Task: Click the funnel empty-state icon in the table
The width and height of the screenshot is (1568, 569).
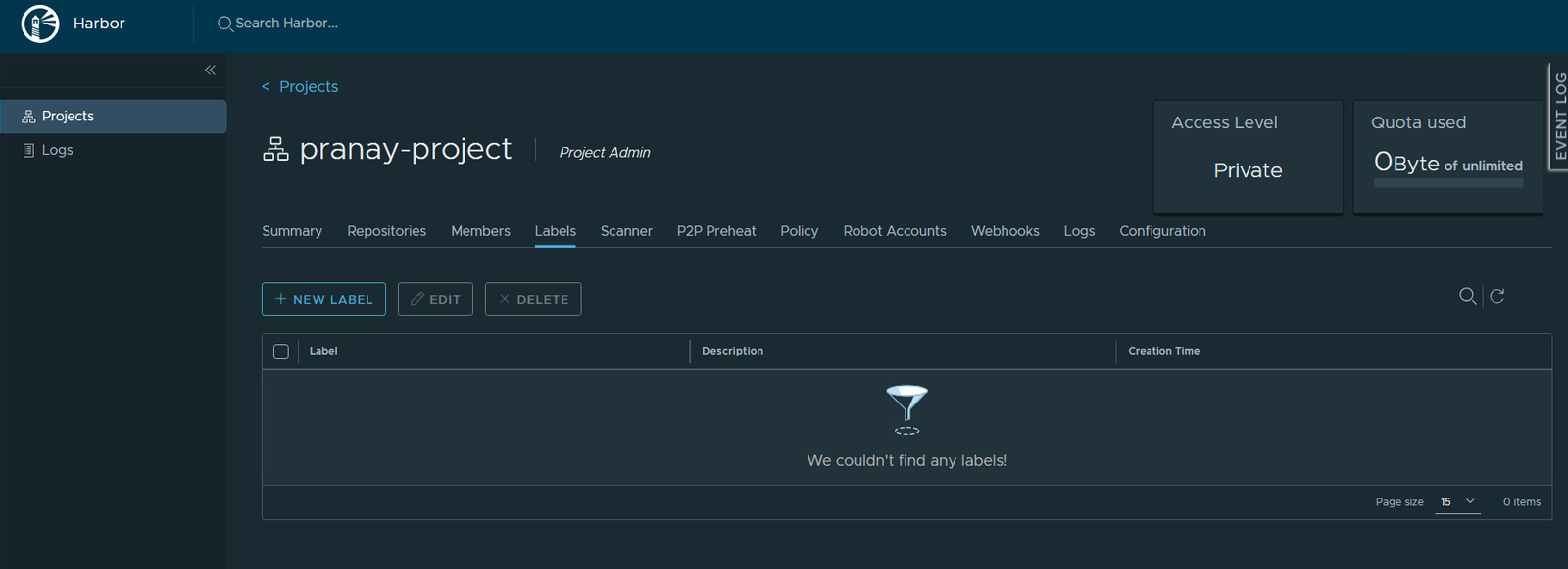Action: pos(907,409)
